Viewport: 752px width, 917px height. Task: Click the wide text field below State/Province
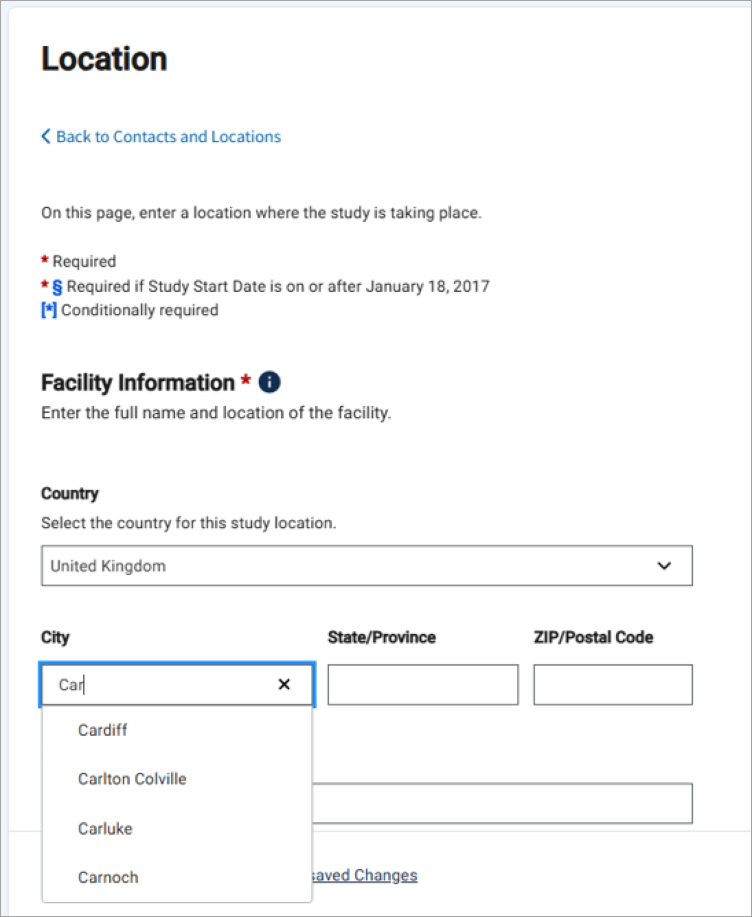click(x=502, y=803)
